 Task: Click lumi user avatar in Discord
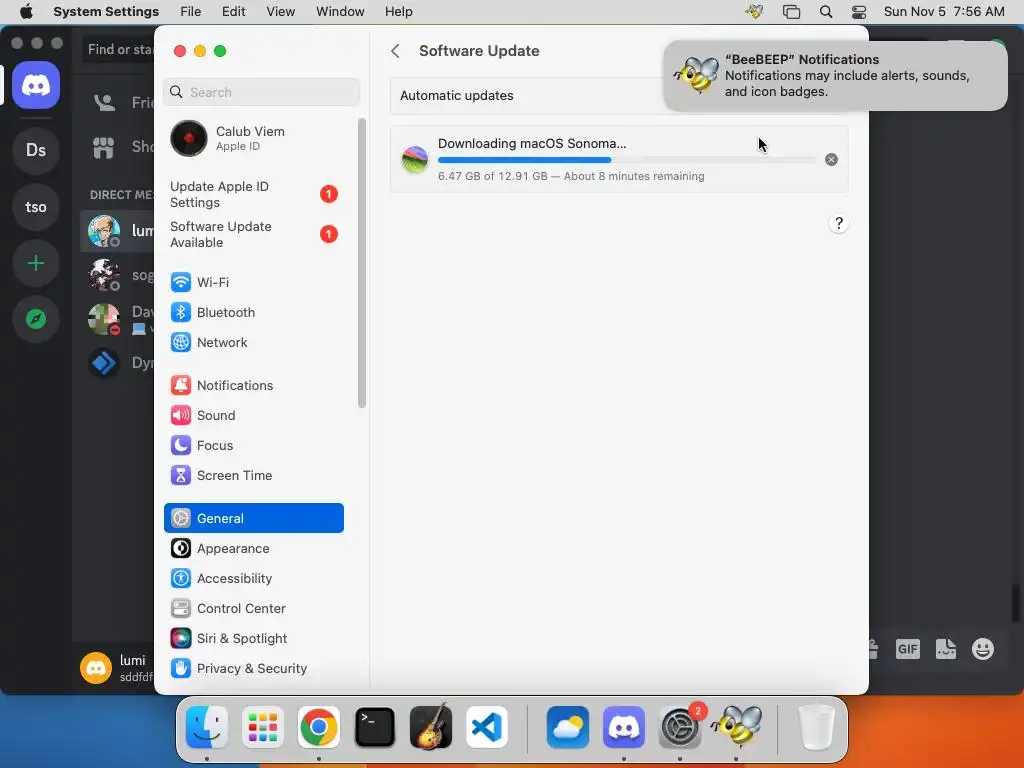pos(96,668)
